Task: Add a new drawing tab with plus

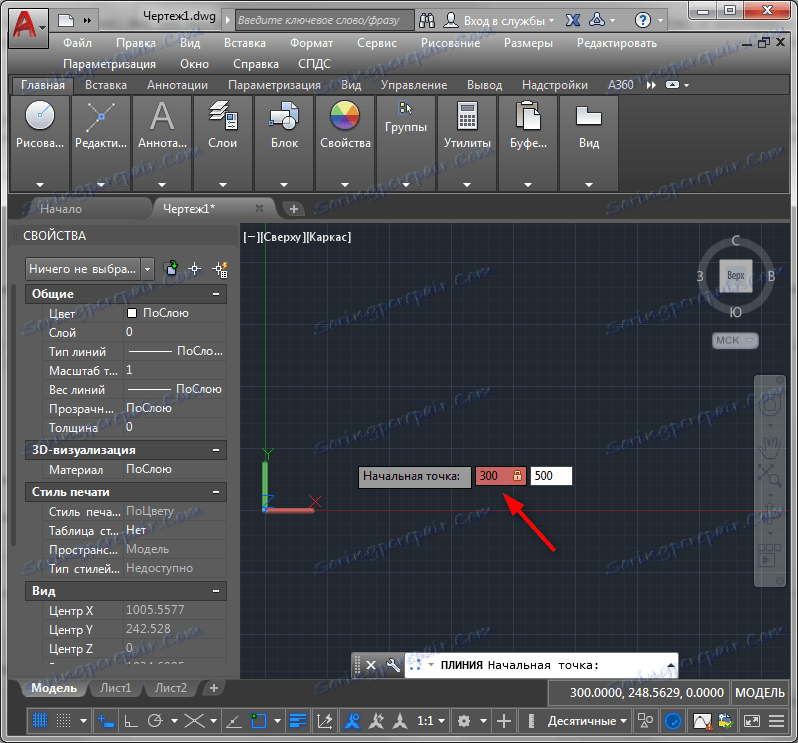Action: (294, 209)
